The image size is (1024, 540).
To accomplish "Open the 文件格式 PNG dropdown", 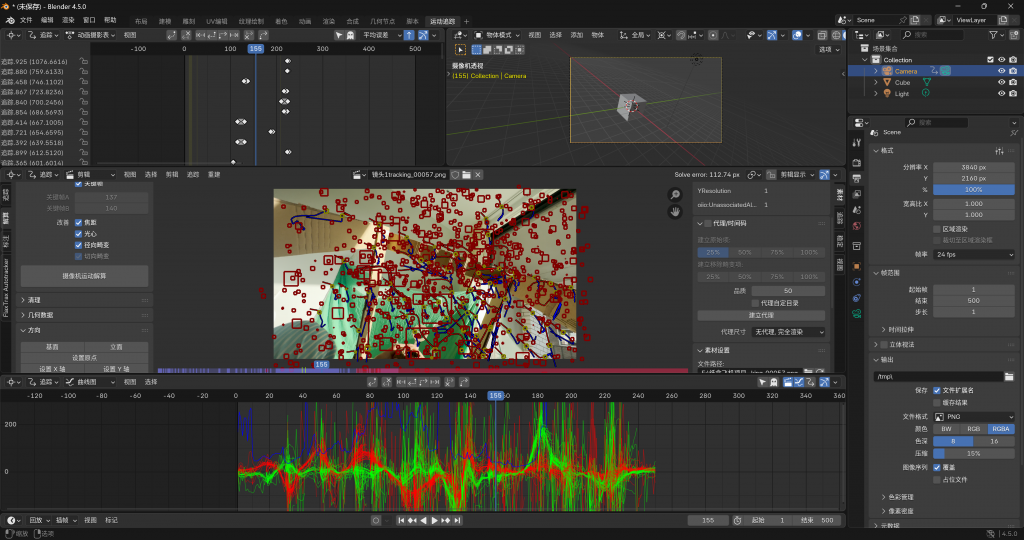I will (x=973, y=416).
